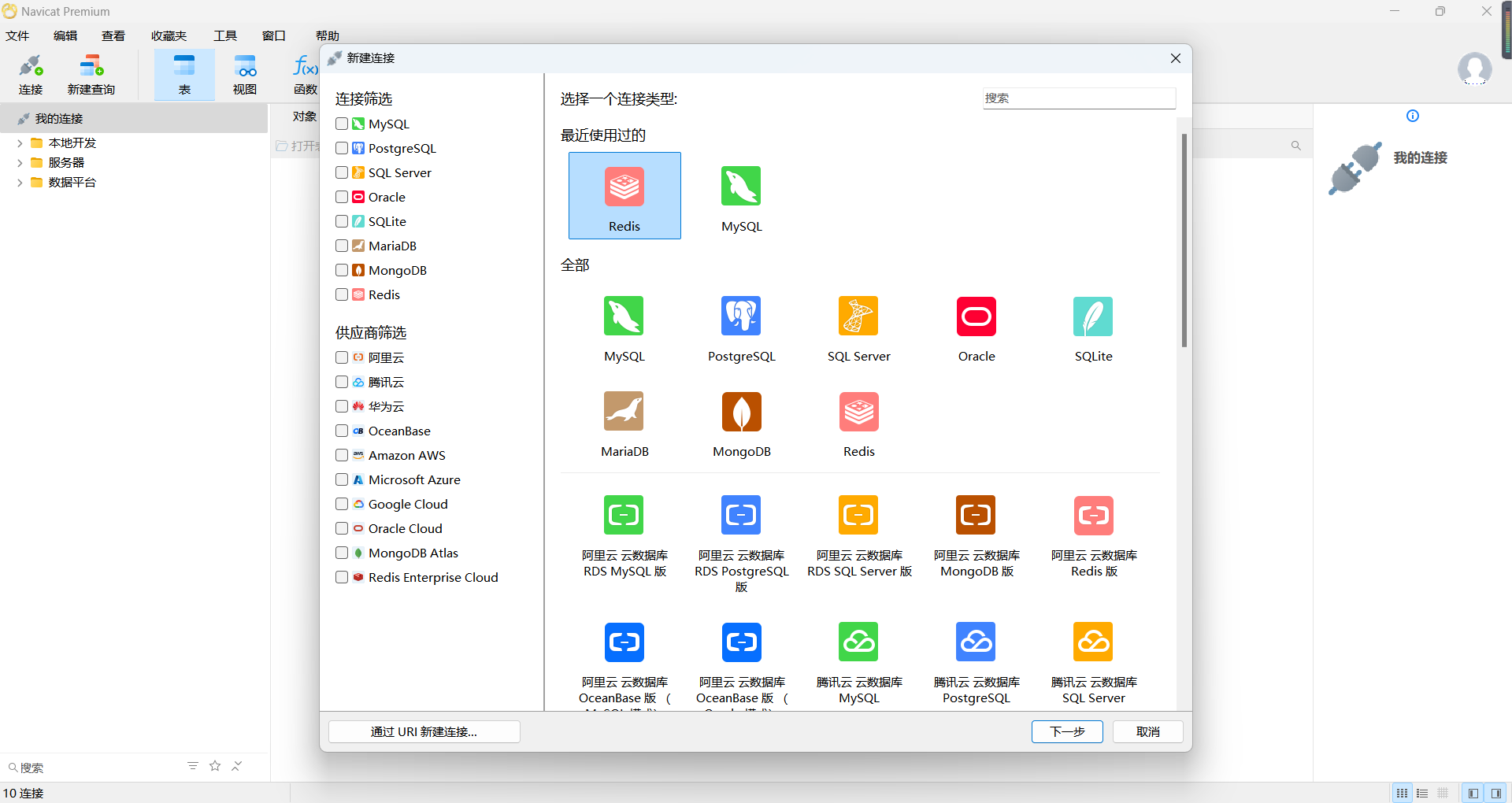1512x803 pixels.
Task: Enable the PostgreSQL connection filter checkbox
Action: click(342, 148)
